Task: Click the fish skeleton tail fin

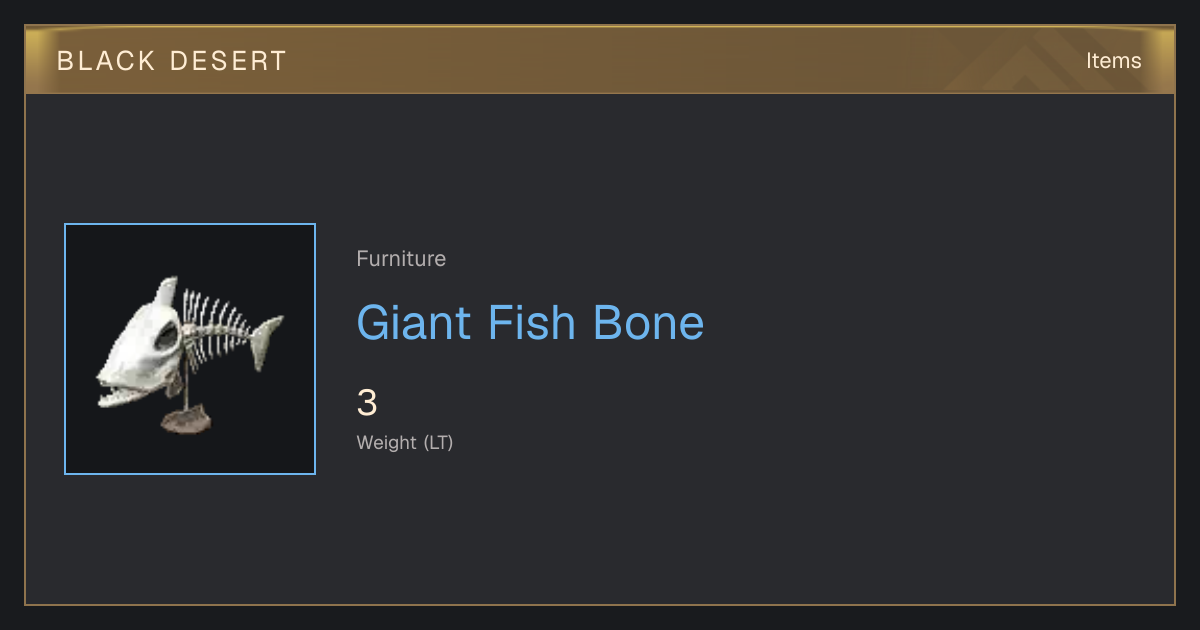Action: tap(265, 337)
